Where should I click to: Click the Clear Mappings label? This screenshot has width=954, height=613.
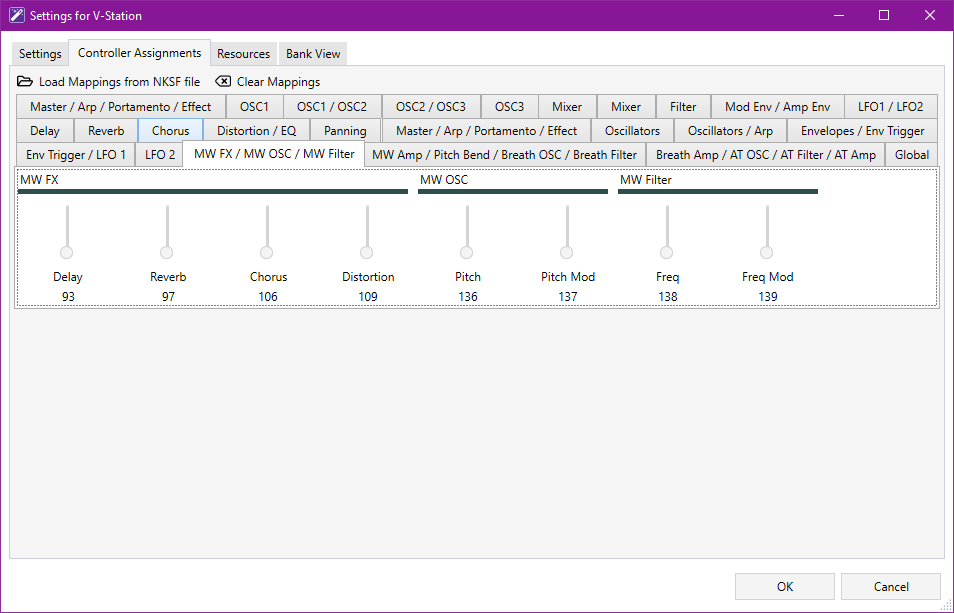click(278, 81)
